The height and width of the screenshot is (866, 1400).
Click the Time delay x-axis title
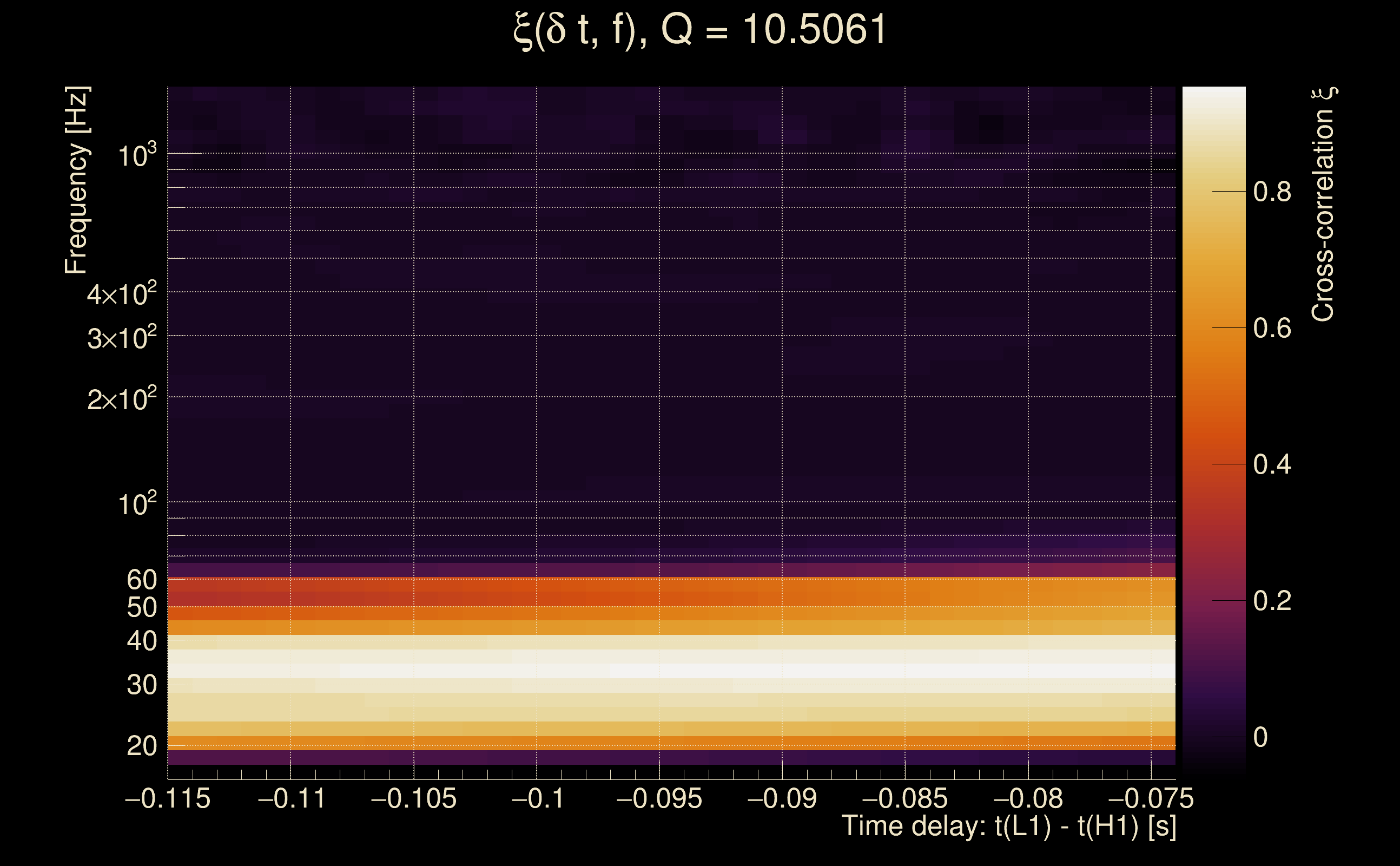tap(1008, 826)
